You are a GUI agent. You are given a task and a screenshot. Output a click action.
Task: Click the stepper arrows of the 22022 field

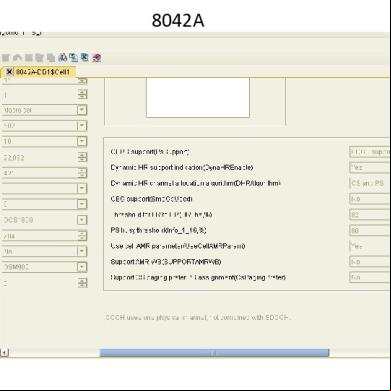click(x=82, y=157)
